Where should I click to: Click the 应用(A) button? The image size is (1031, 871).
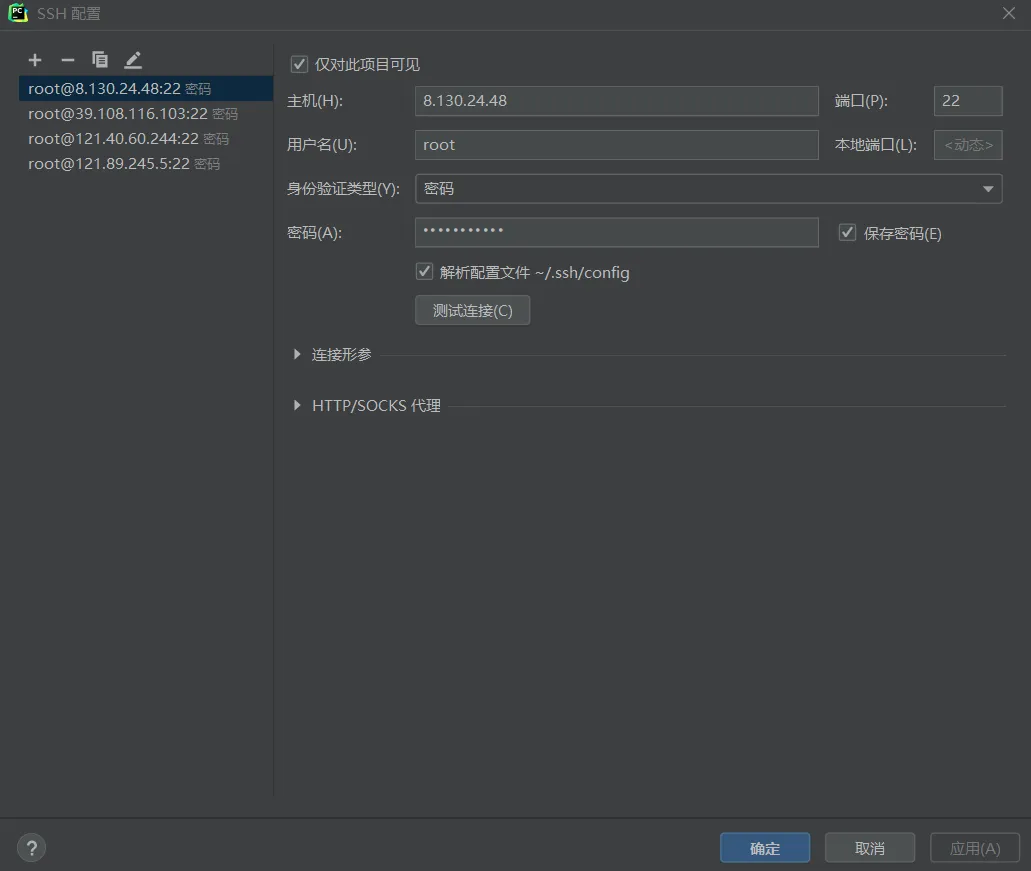pyautogui.click(x=975, y=848)
